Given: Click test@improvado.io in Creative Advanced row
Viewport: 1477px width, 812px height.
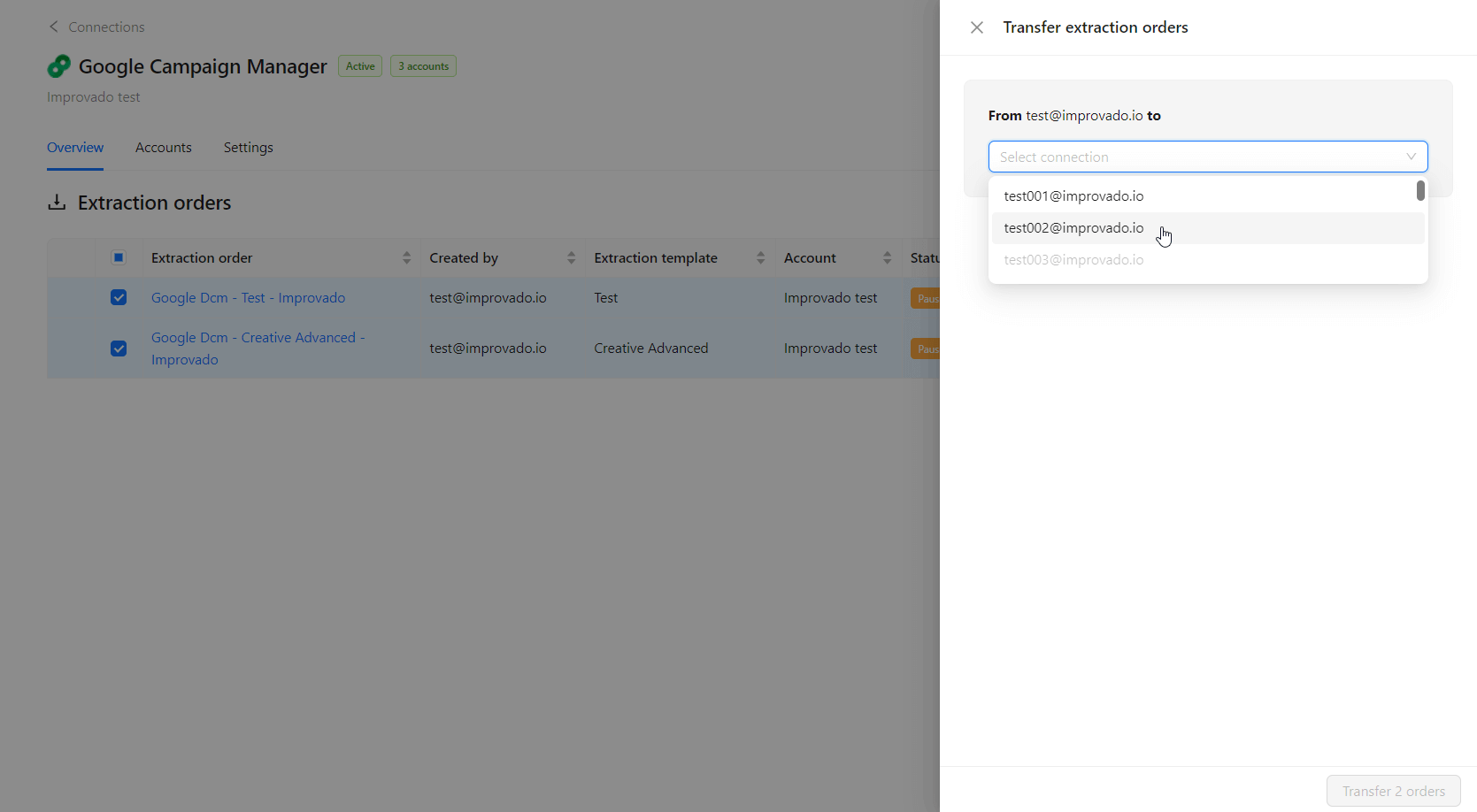Looking at the screenshot, I should click(x=488, y=349).
